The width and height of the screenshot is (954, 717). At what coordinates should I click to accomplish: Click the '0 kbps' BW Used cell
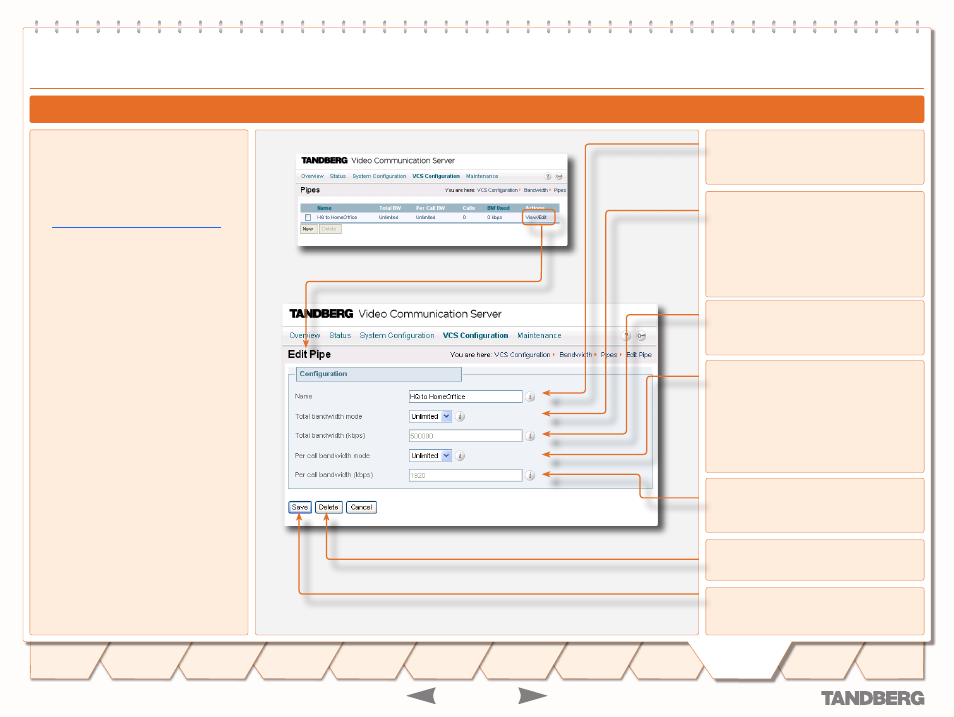[495, 217]
